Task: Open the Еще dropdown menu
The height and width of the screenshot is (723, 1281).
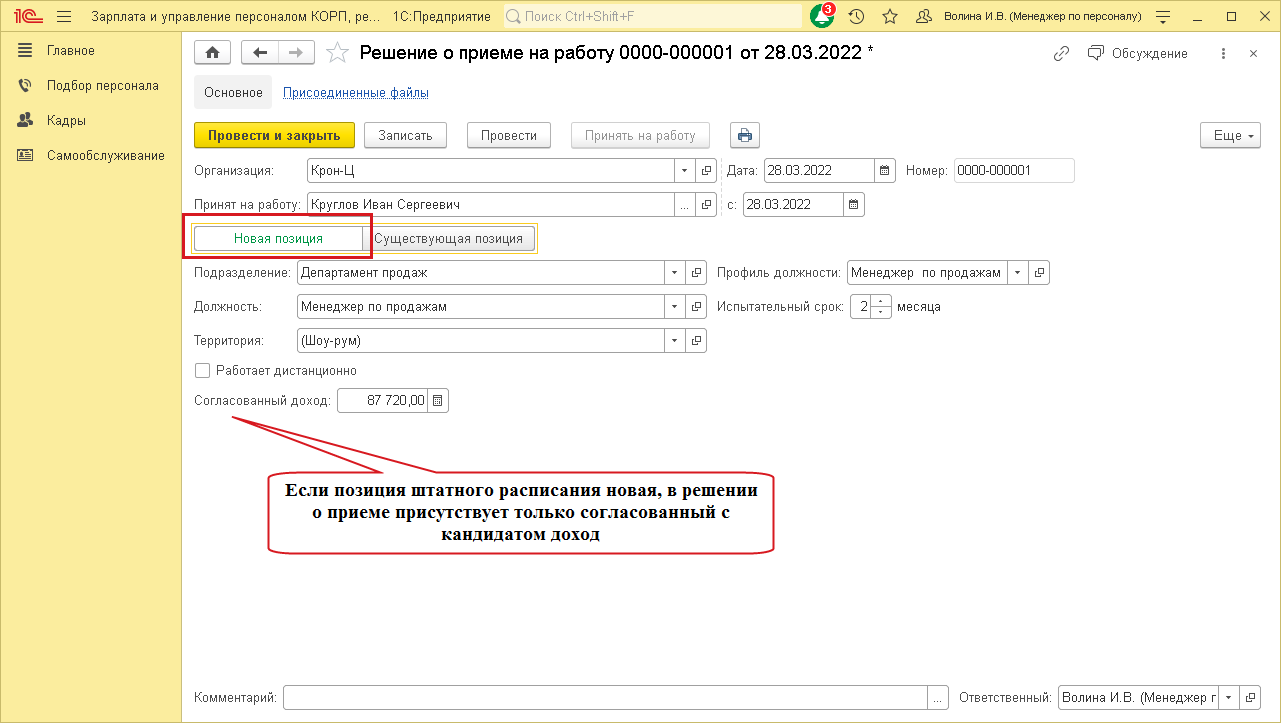Action: point(1229,136)
